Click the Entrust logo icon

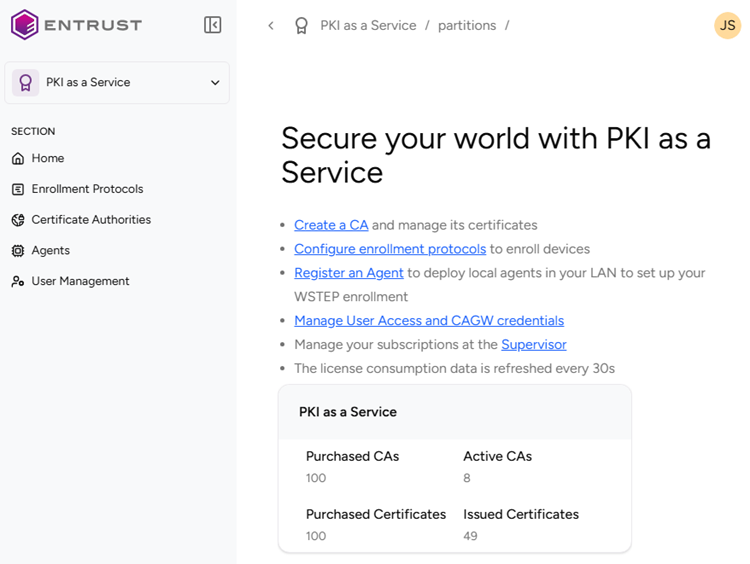[x=25, y=25]
